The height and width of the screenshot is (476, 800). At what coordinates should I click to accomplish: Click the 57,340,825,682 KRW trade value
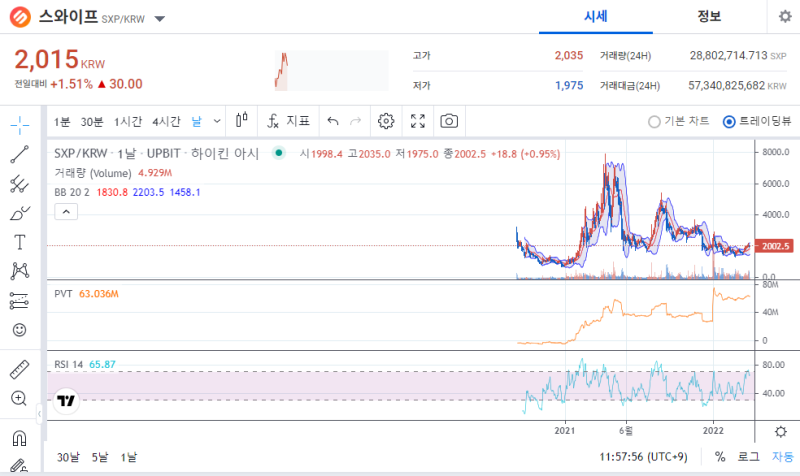737,85
